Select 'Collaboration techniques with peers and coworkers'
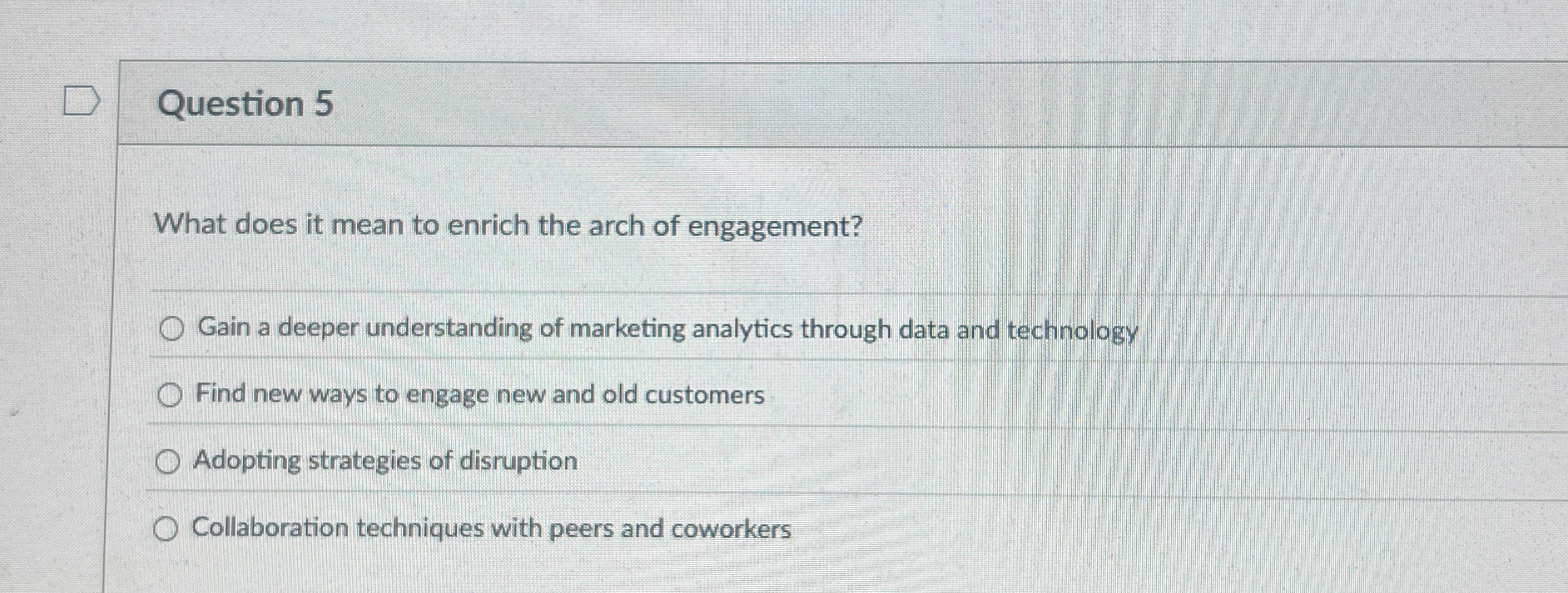 [167, 529]
